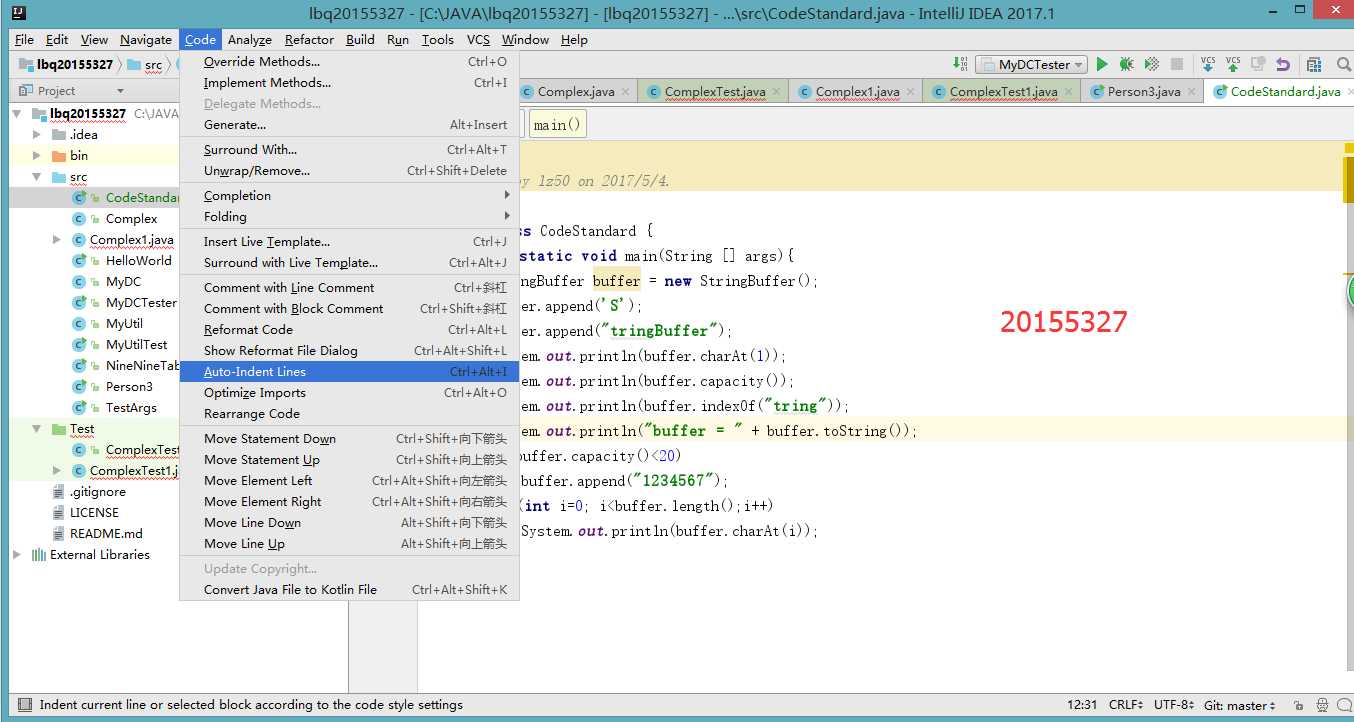
Task: Select HelloWorld class in project tree
Action: click(x=138, y=261)
